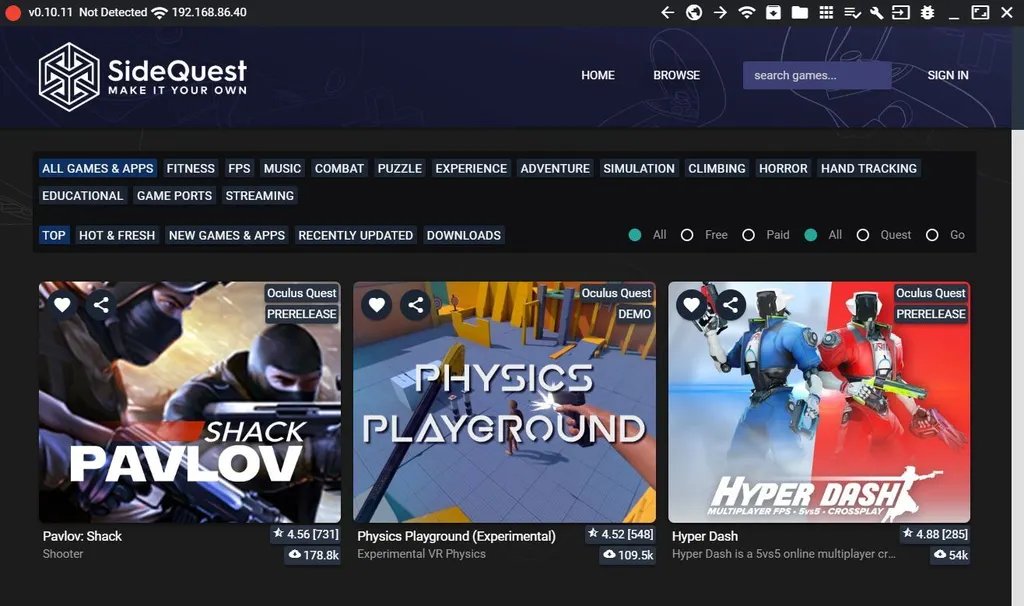View the tasks queue icon in the toolbar
1024x606 pixels.
[853, 12]
